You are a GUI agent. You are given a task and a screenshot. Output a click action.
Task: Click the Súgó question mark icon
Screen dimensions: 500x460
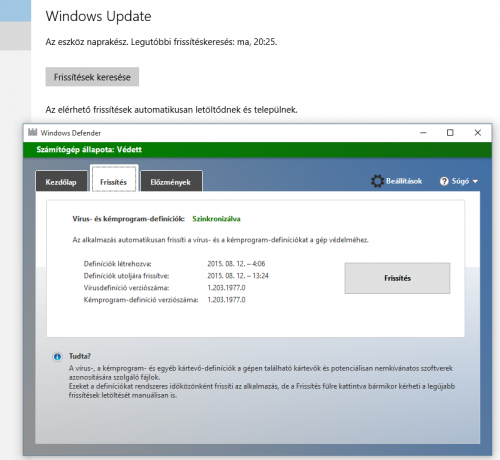click(444, 181)
